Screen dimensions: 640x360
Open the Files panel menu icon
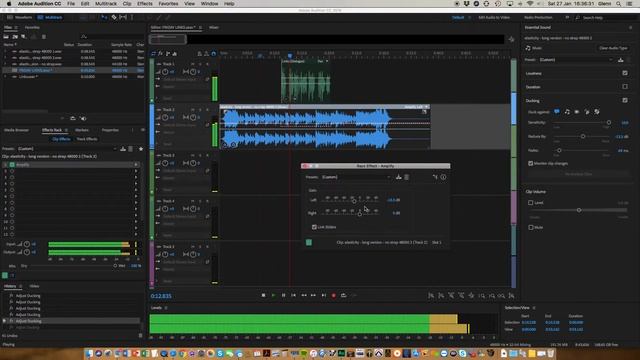[x=16, y=27]
